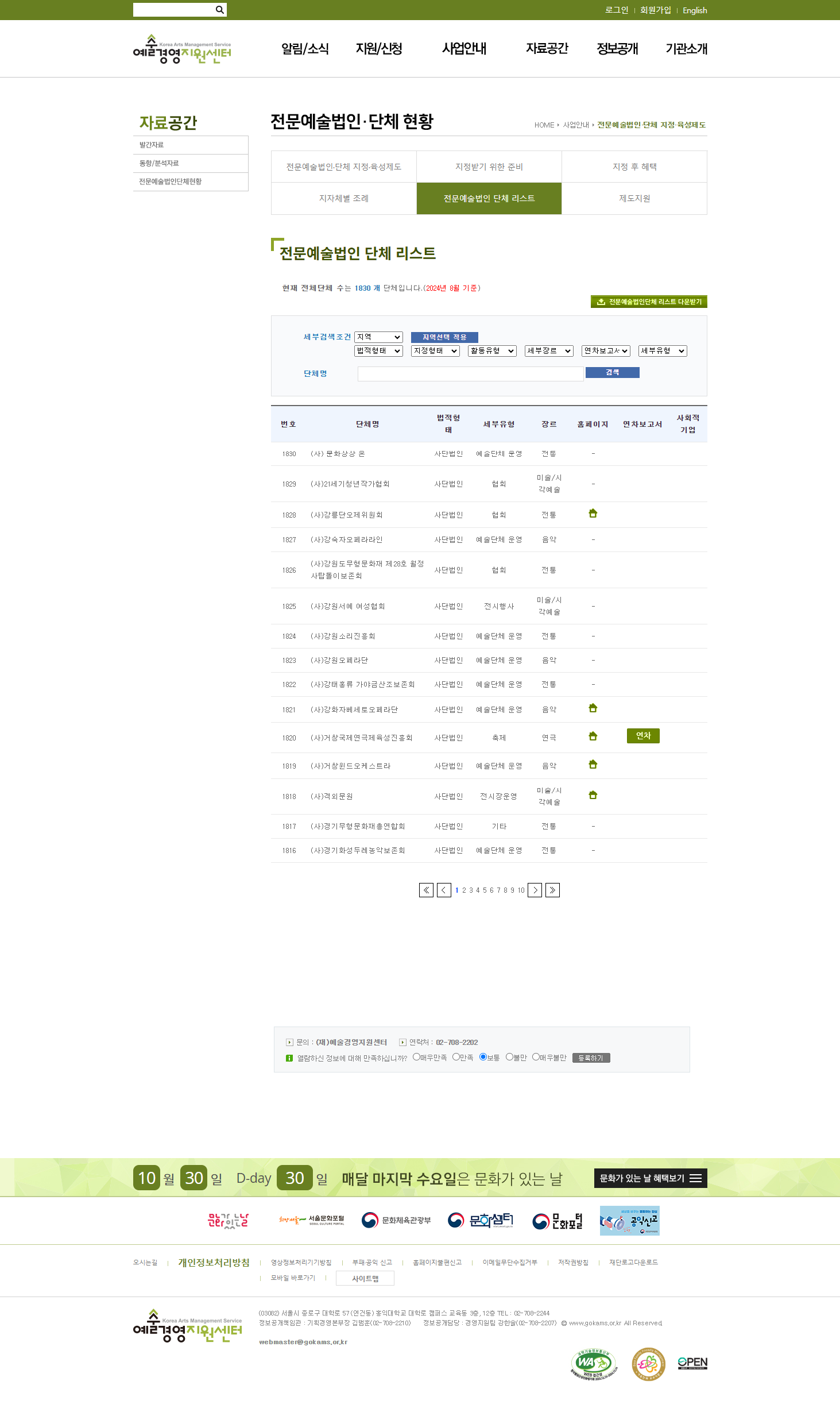Select the 불만 radio button
Screen dimensions: 840x1412
(x=509, y=1056)
